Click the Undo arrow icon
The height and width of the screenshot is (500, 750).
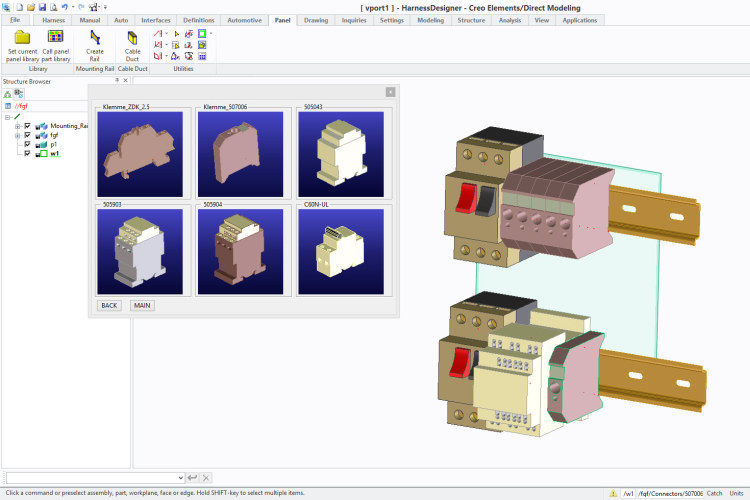point(65,7)
